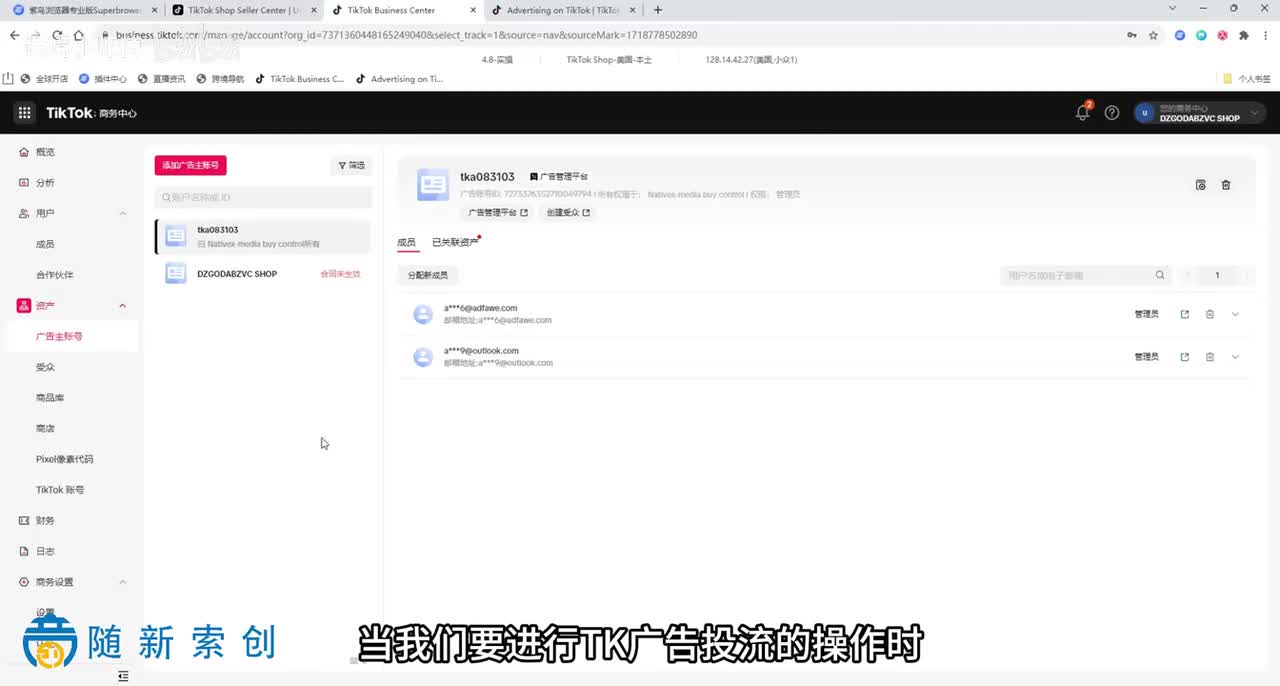This screenshot has width=1280, height=686.
Task: Click the avatar of a***9@outlook.com
Action: point(423,357)
